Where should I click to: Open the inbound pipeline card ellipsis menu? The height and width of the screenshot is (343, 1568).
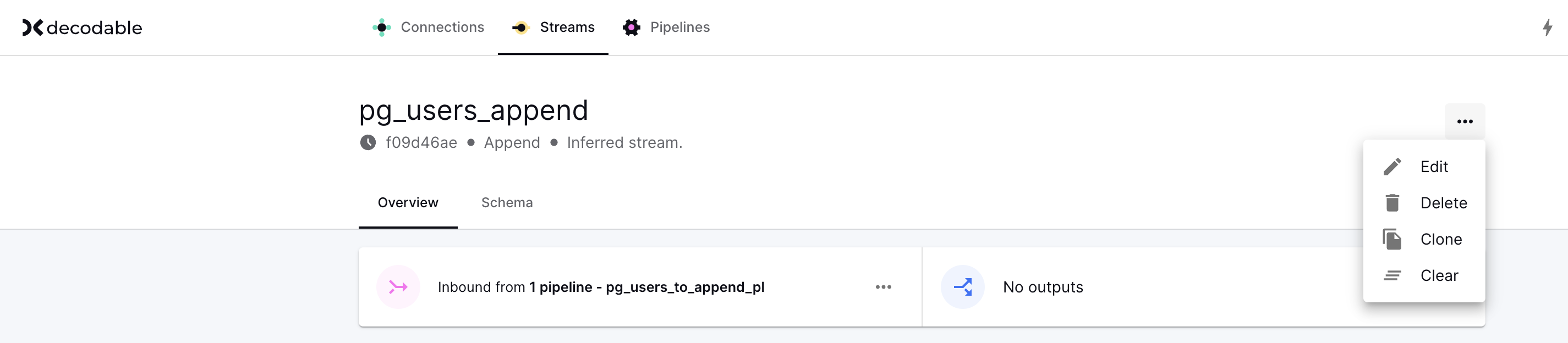pos(882,286)
